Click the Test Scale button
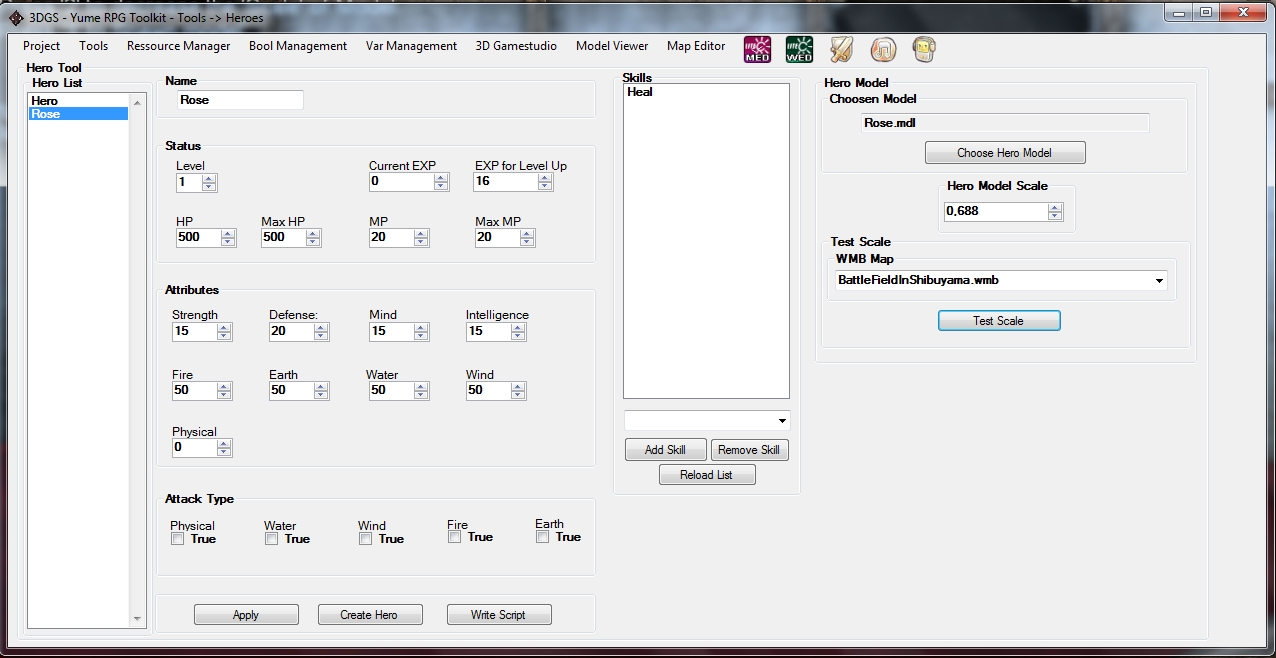 [999, 321]
